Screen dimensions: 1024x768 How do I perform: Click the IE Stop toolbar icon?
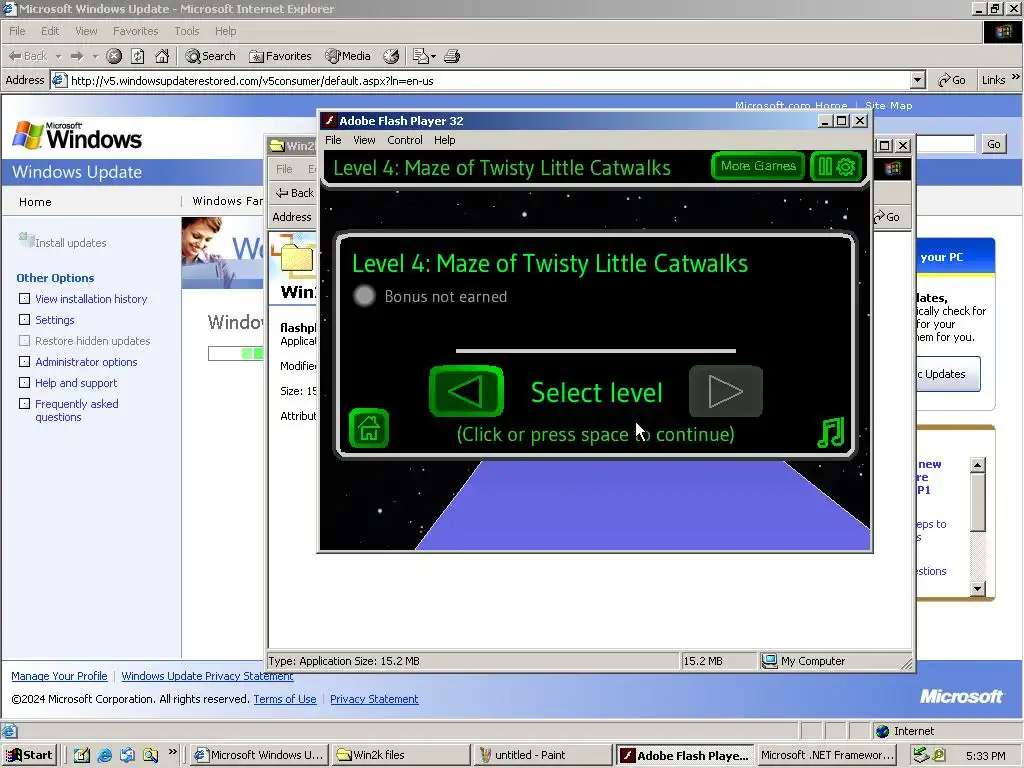[114, 56]
